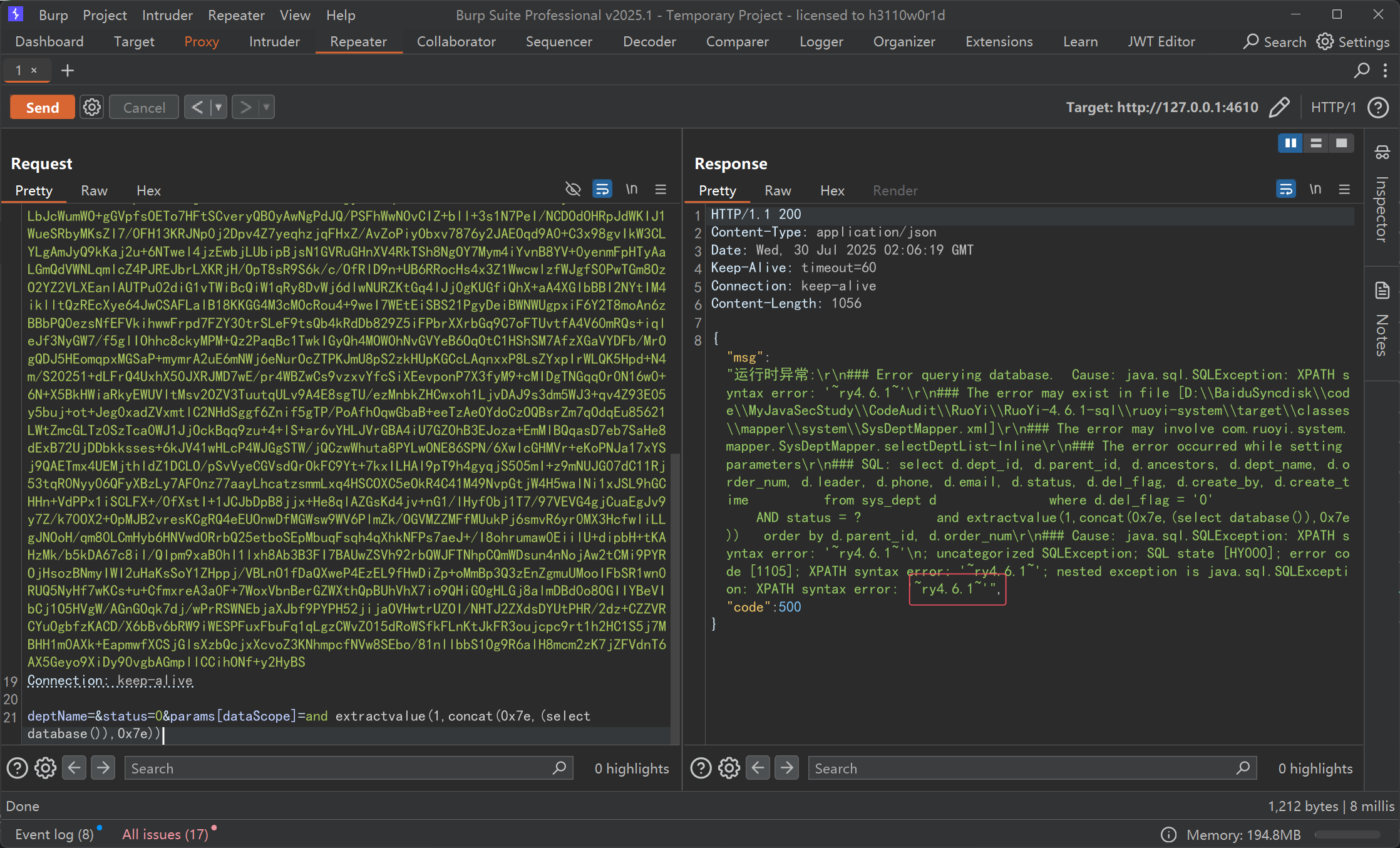1400x848 pixels.
Task: Open Burp Settings
Action: tap(1353, 41)
